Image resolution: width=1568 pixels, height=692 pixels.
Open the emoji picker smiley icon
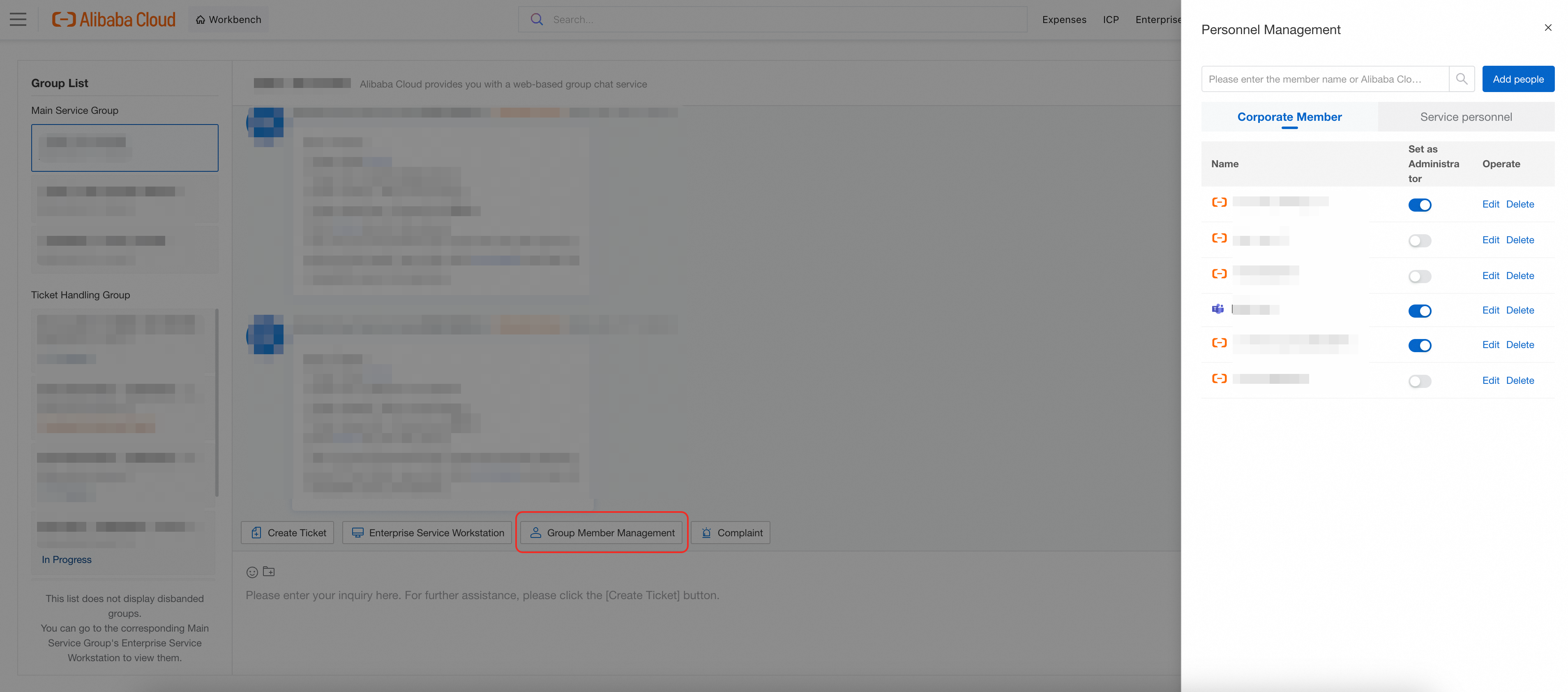pos(252,573)
